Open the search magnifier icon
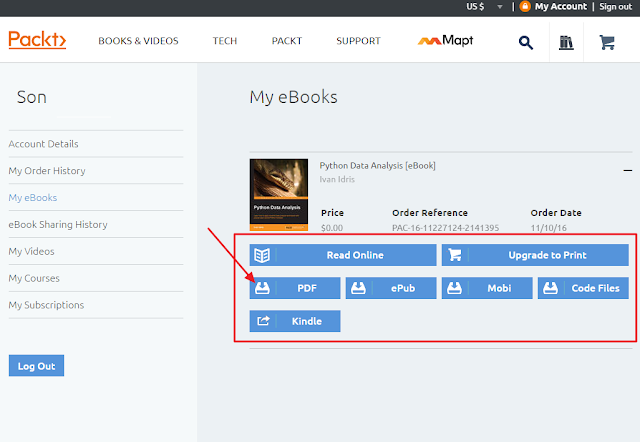The height and width of the screenshot is (442, 640). pyautogui.click(x=526, y=42)
